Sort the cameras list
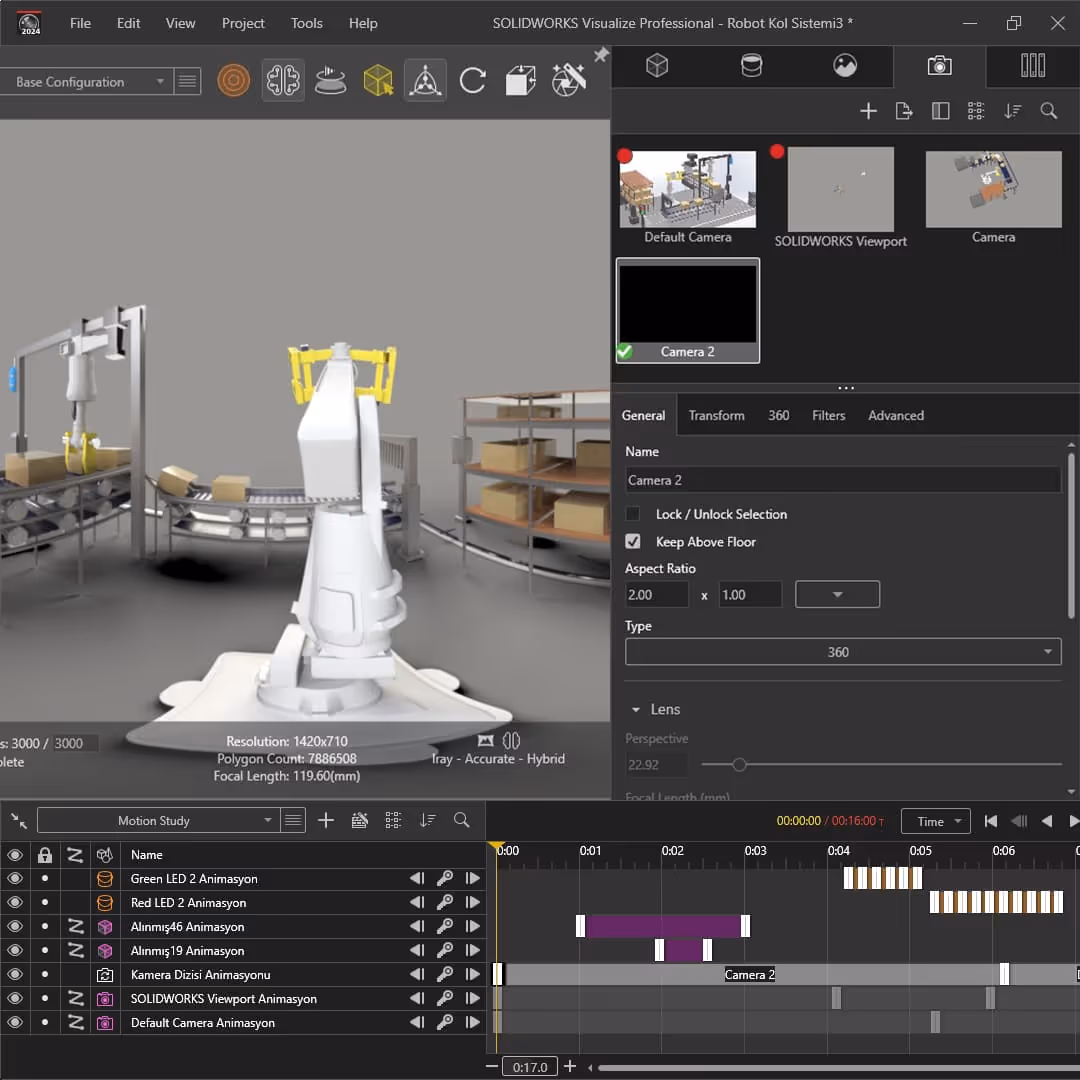 1012,111
